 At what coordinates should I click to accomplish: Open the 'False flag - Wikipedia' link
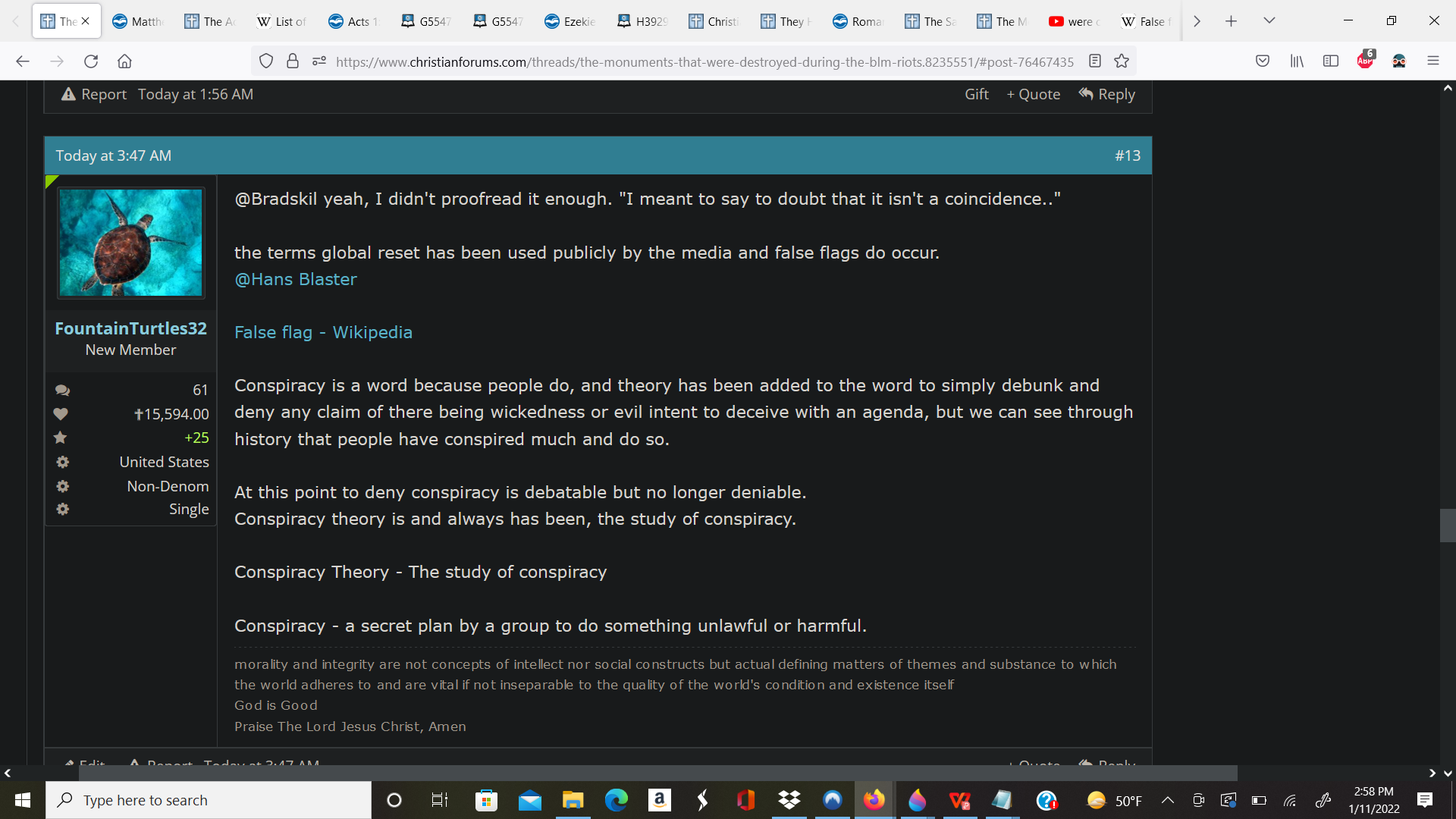click(323, 332)
